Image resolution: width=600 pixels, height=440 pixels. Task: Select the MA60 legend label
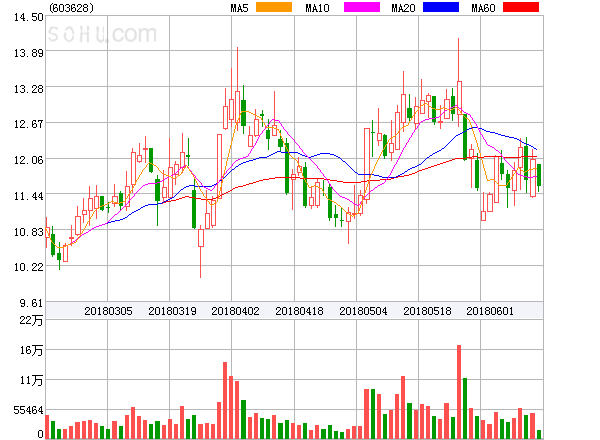pyautogui.click(x=483, y=8)
